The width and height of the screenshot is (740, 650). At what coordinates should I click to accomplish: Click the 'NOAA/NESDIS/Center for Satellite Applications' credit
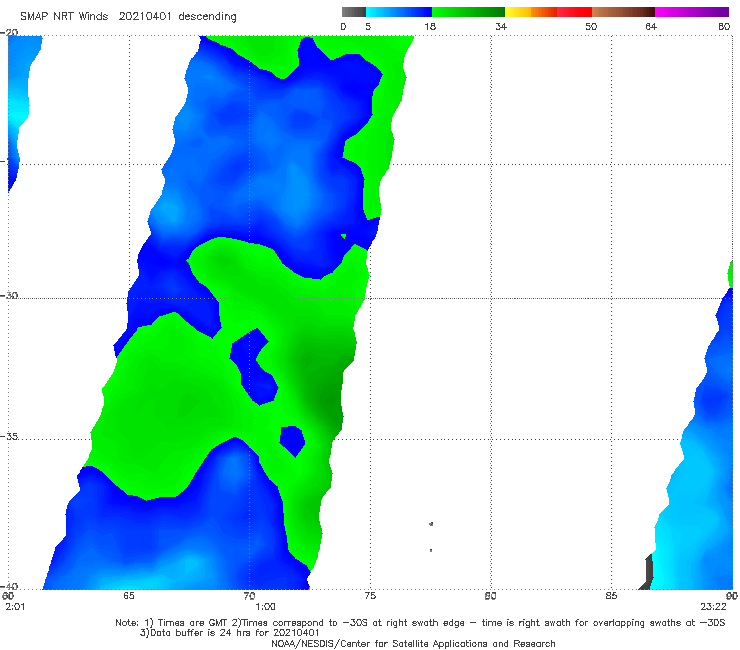pos(413,644)
